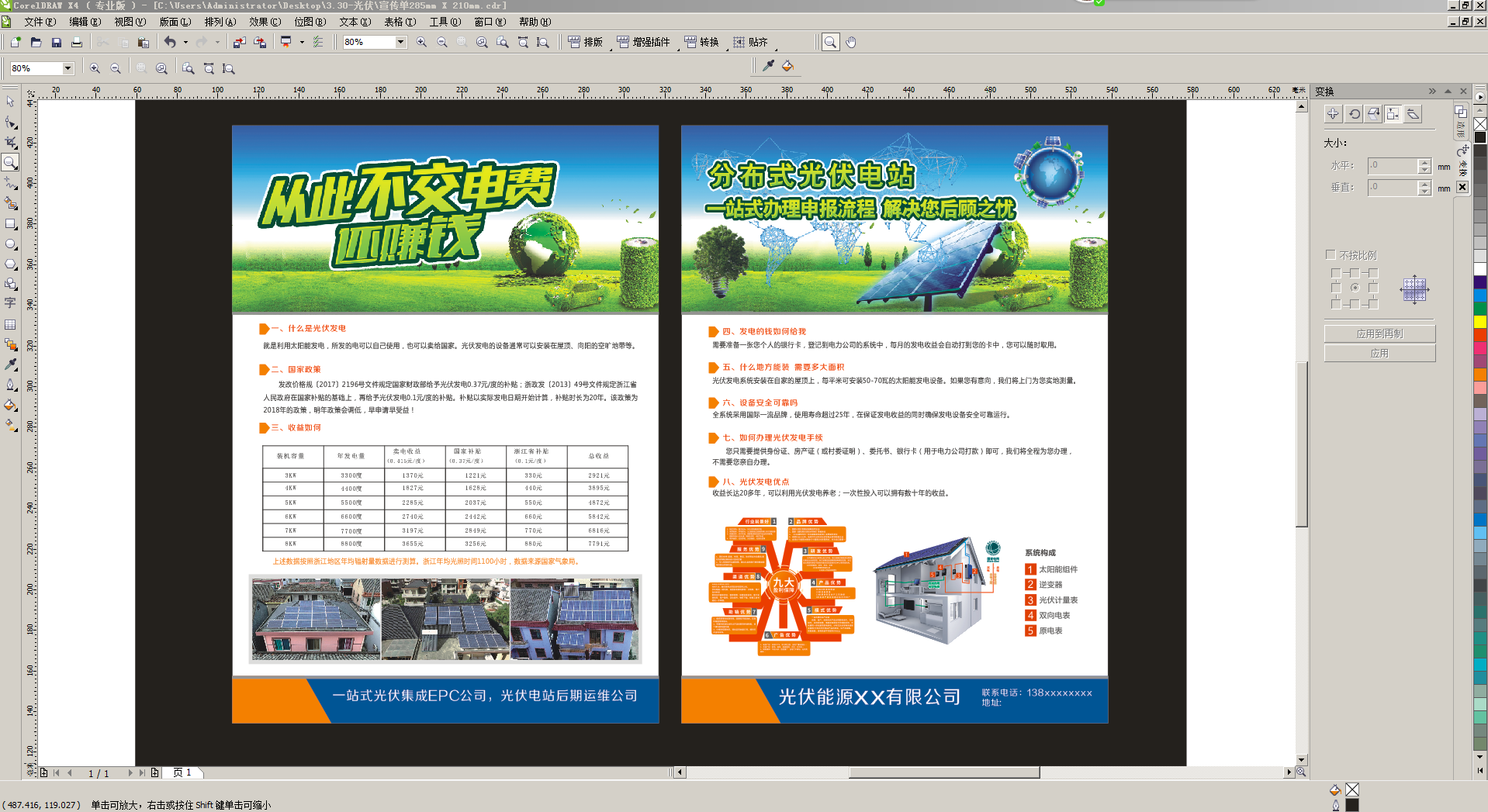The image size is (1488, 812).
Task: Click the 应用到再制 button
Action: 1379,333
